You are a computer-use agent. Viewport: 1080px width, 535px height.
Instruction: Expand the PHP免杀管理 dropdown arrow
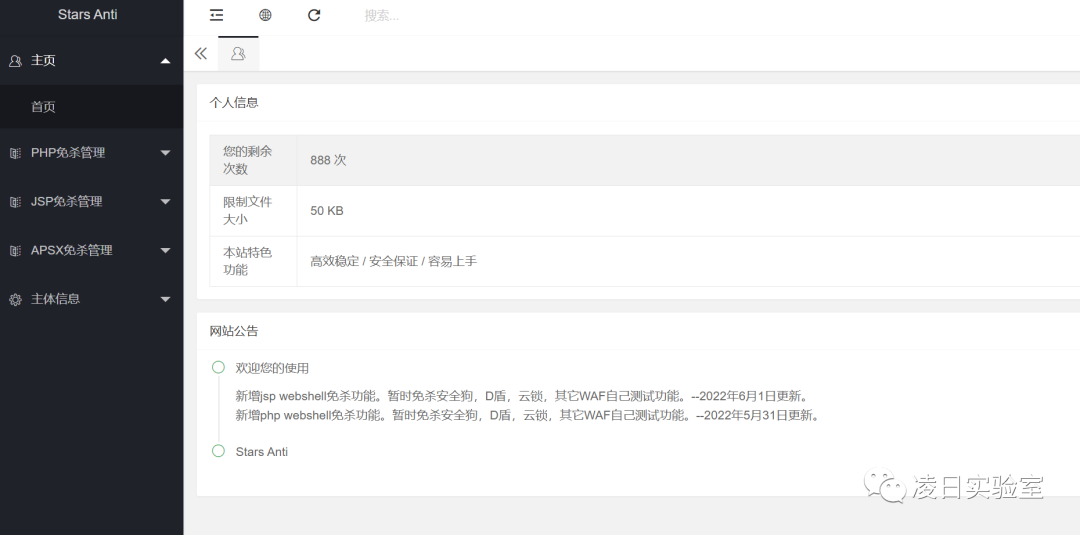tap(165, 153)
